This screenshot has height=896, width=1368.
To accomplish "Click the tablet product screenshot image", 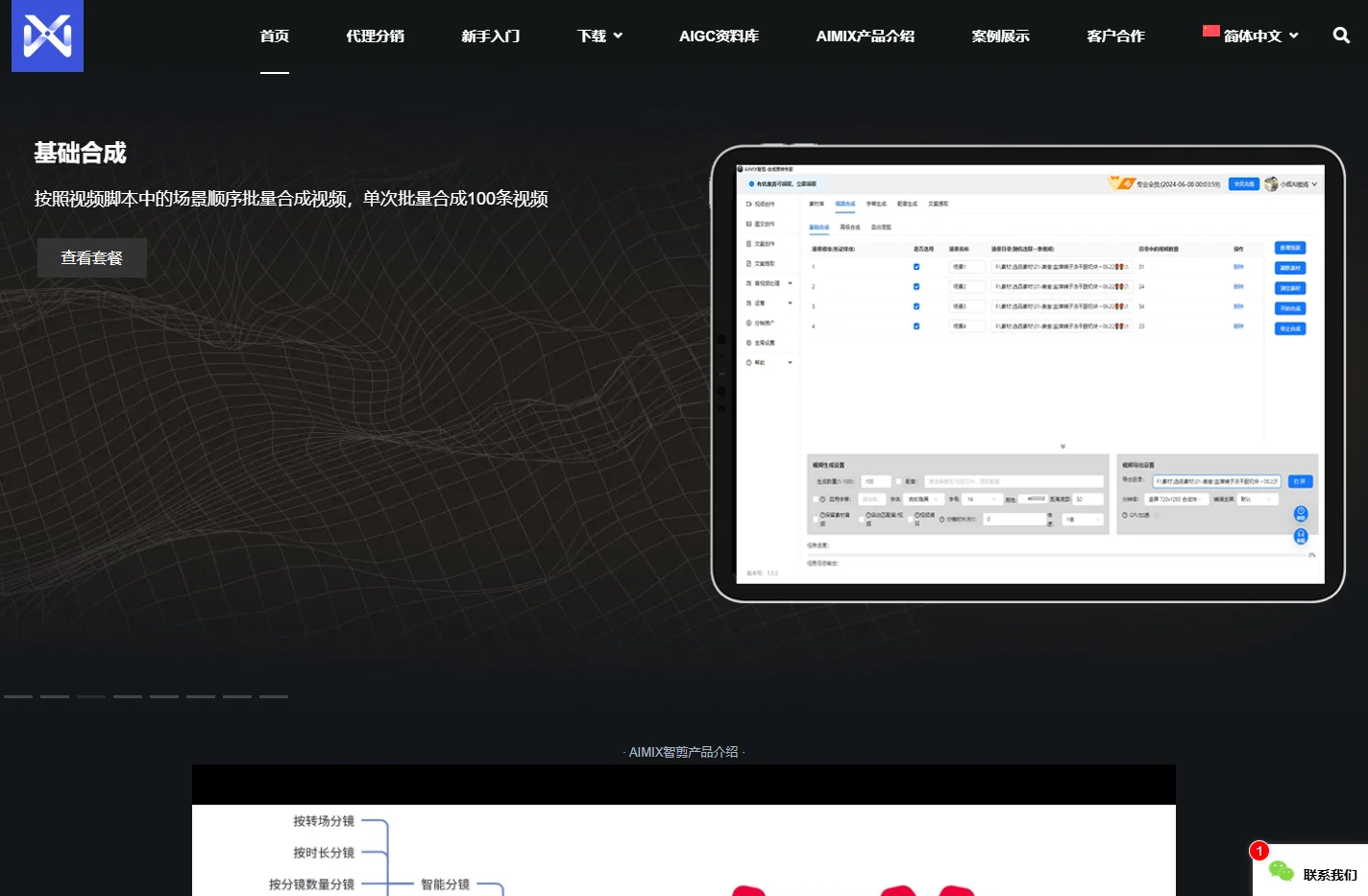I will pyautogui.click(x=1028, y=374).
